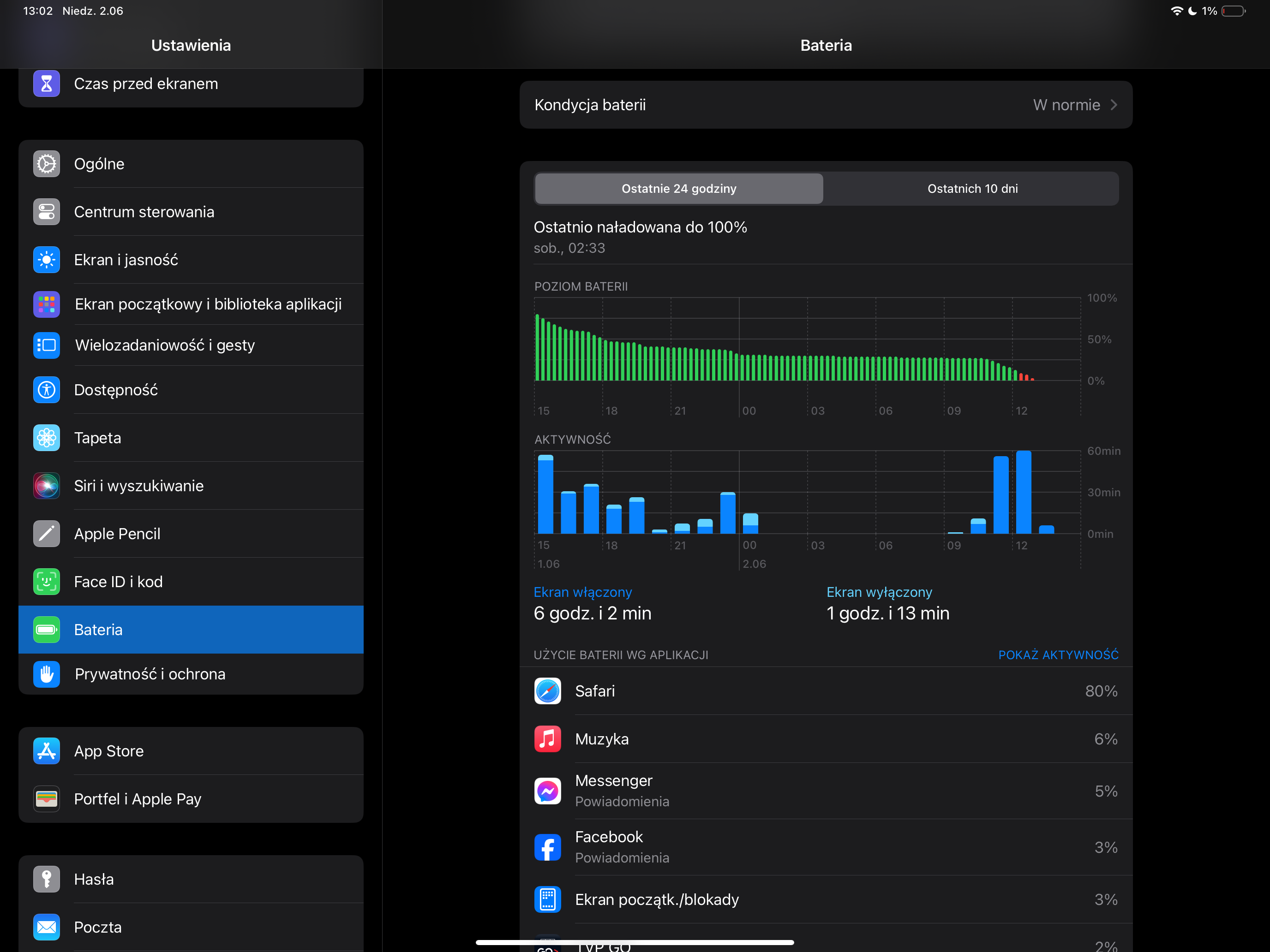Tap the App Store icon
The height and width of the screenshot is (952, 1270).
(47, 751)
